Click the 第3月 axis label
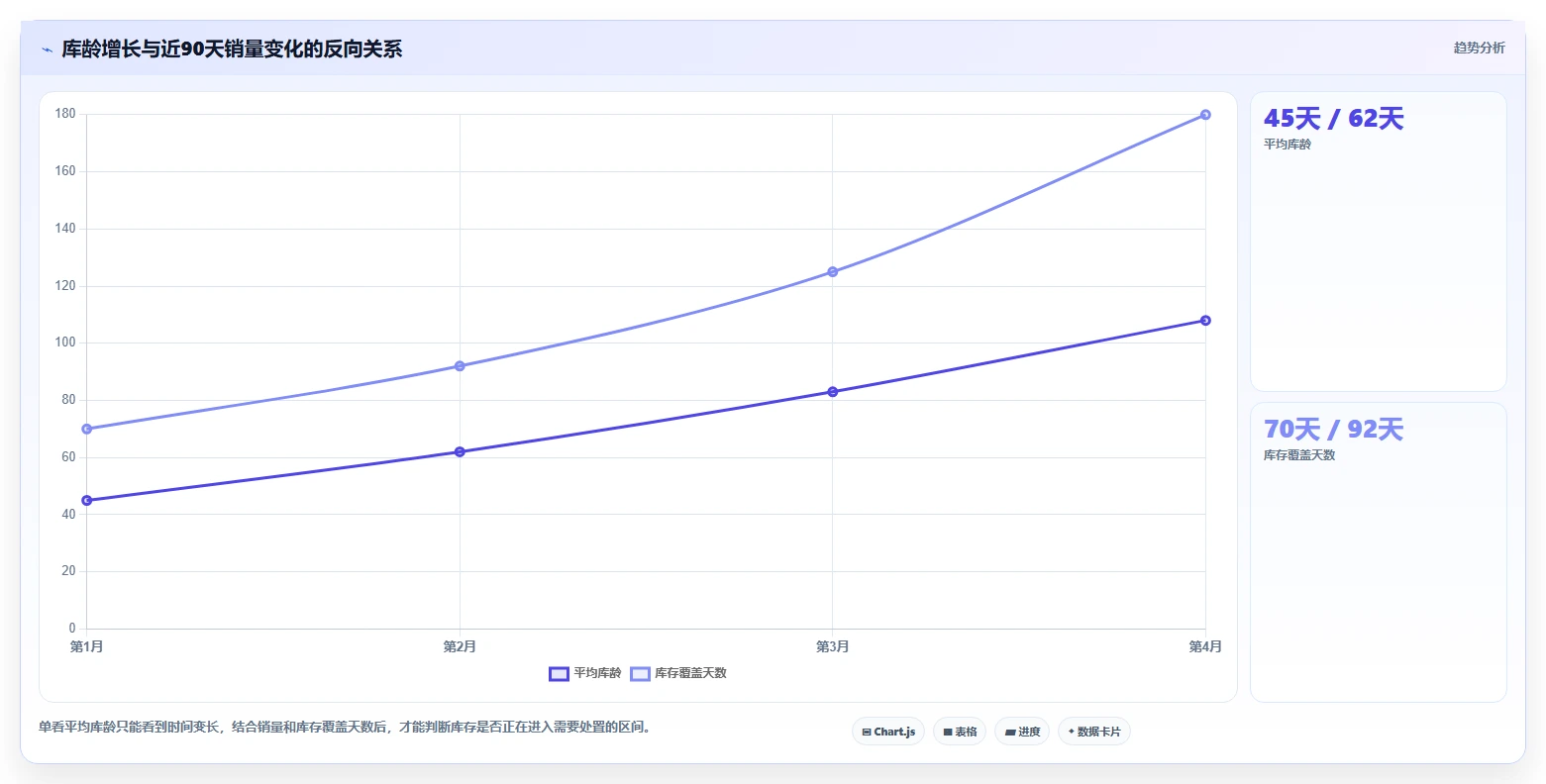Screen dimensions: 1546x784 click(833, 647)
